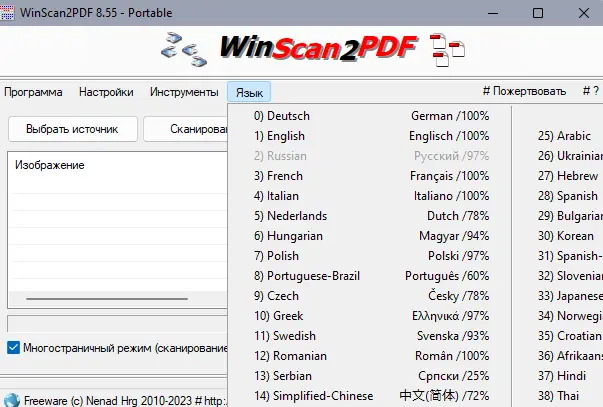Click the globe icon in status bar

(x=12, y=400)
